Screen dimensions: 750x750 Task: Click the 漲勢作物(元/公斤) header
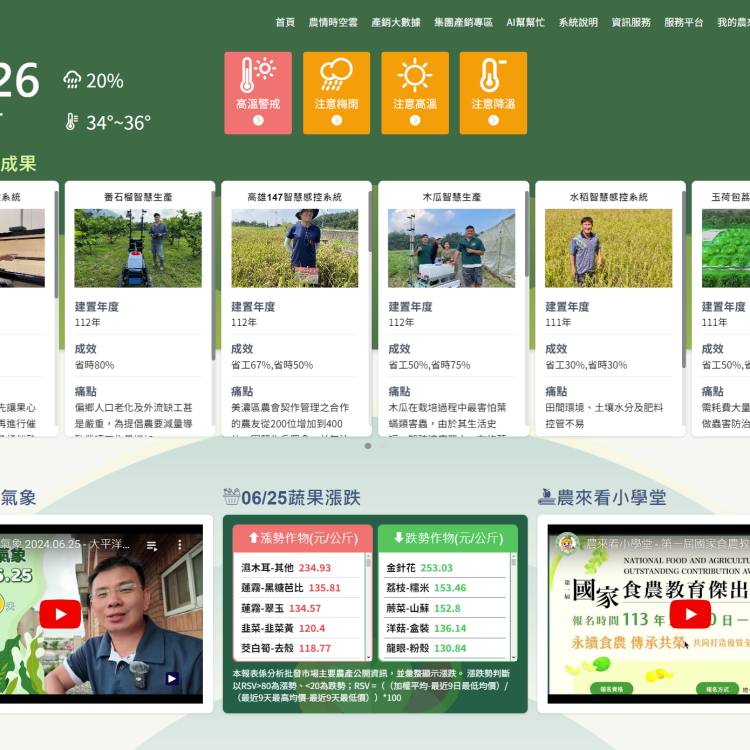[x=303, y=538]
